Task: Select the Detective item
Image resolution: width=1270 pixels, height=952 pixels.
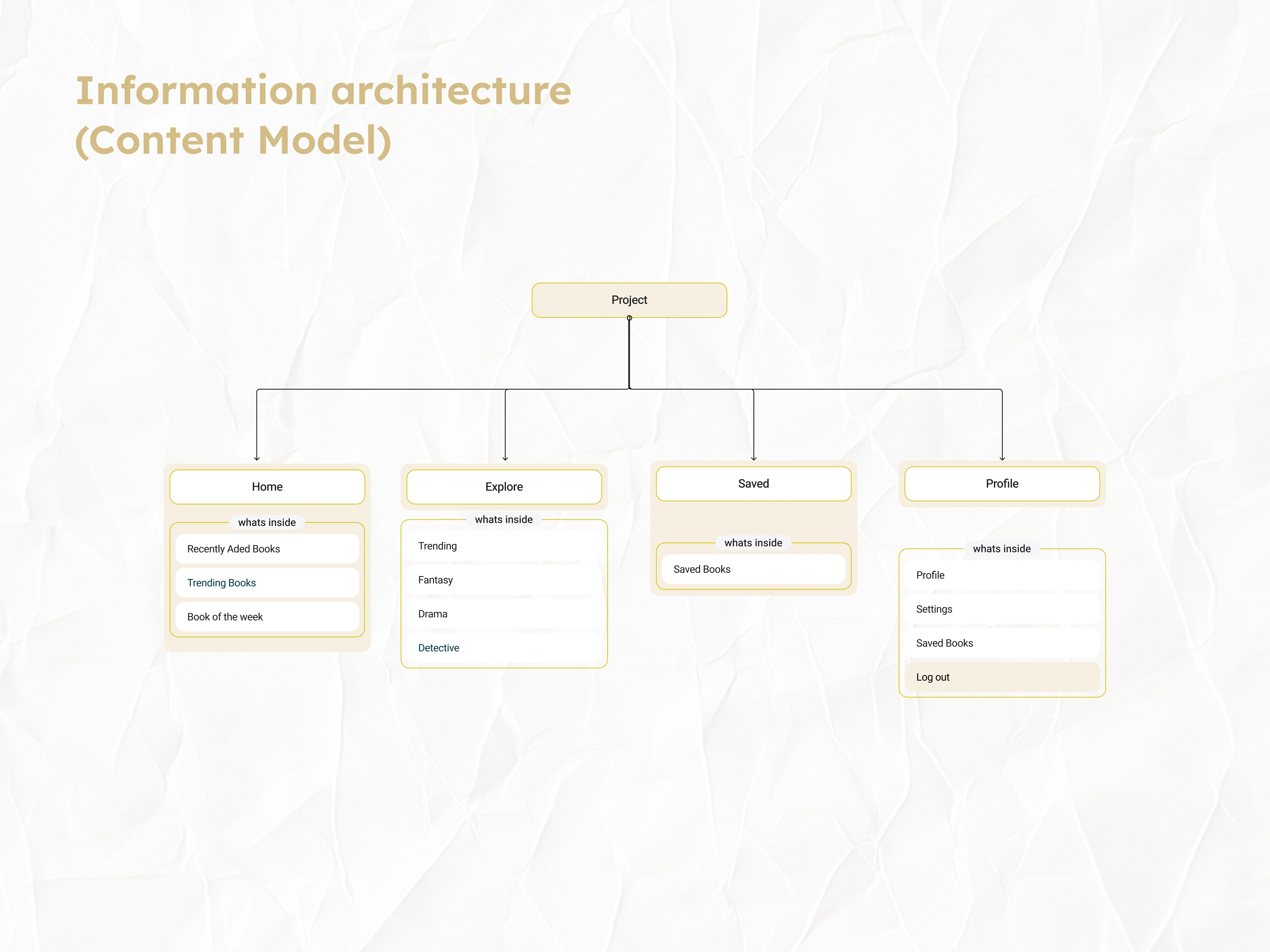Action: (x=504, y=648)
